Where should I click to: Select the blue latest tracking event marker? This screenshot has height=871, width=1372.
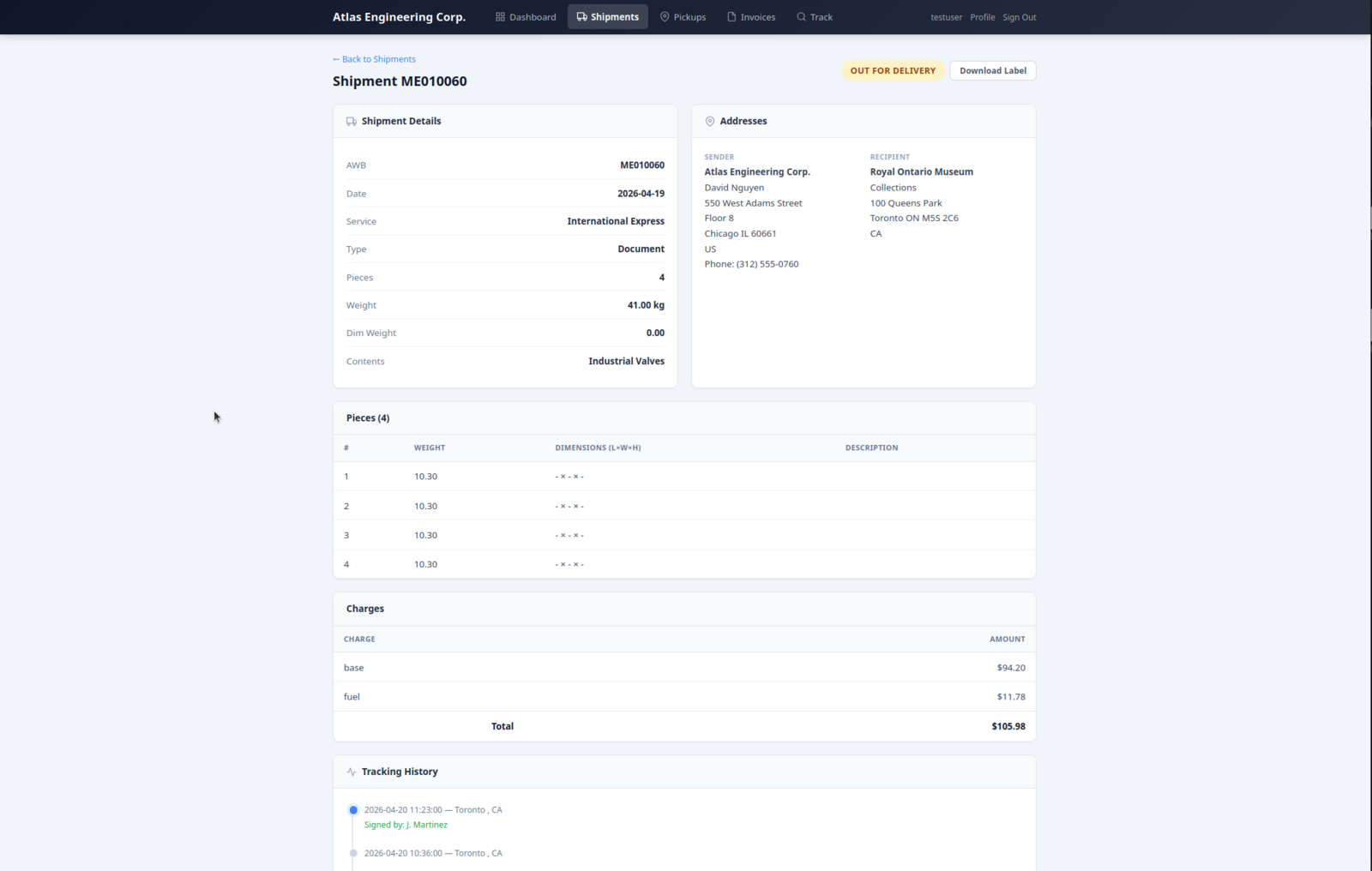tap(353, 810)
